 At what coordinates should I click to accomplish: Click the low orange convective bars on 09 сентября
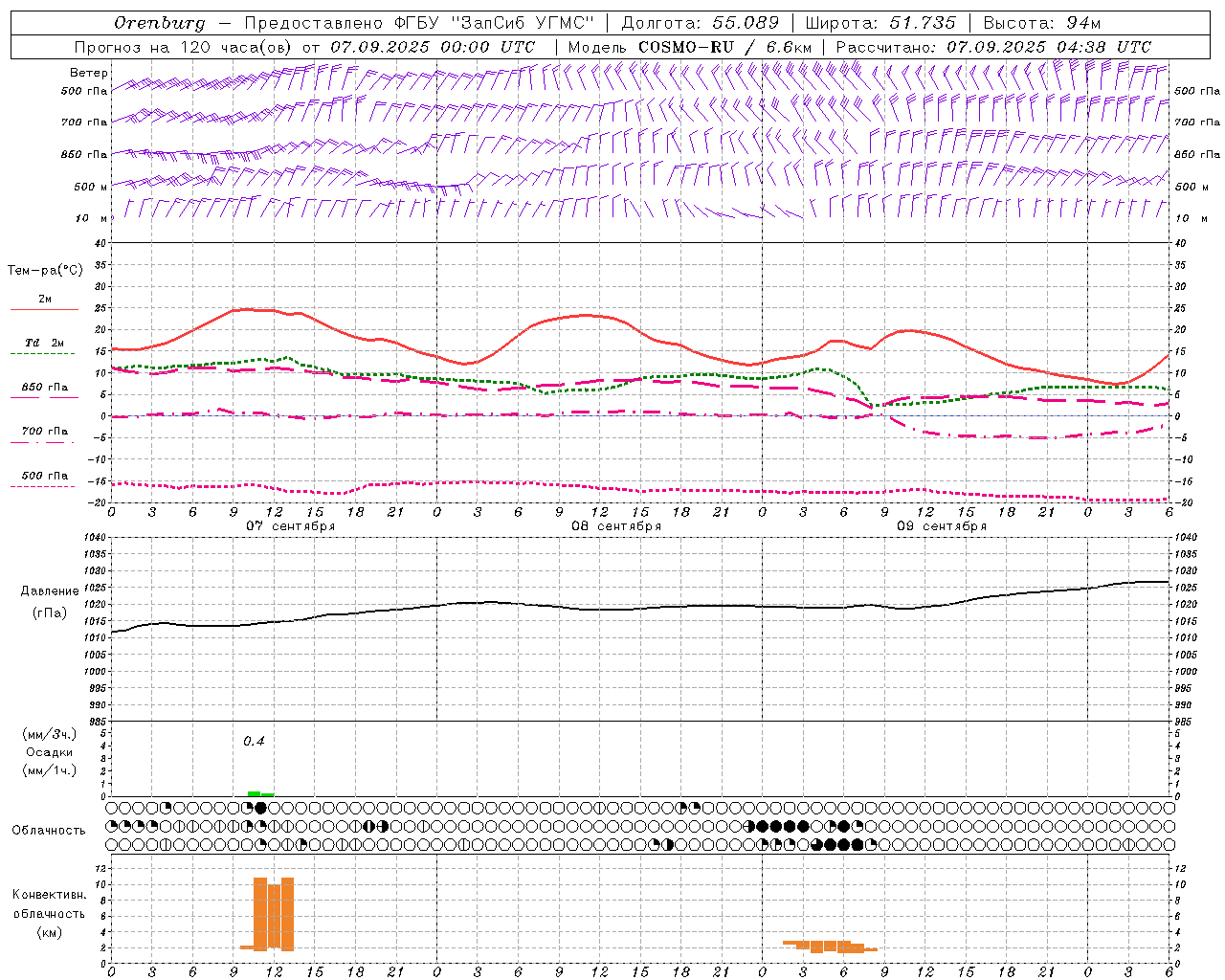tap(830, 947)
